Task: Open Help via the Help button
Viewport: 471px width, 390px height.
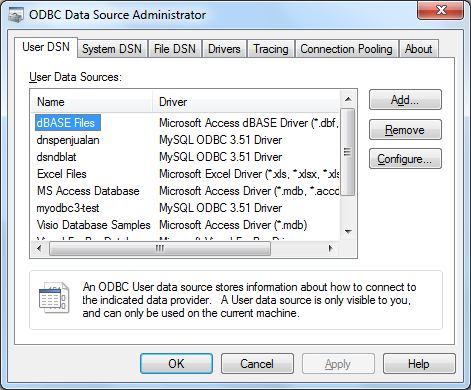Action: tap(419, 364)
